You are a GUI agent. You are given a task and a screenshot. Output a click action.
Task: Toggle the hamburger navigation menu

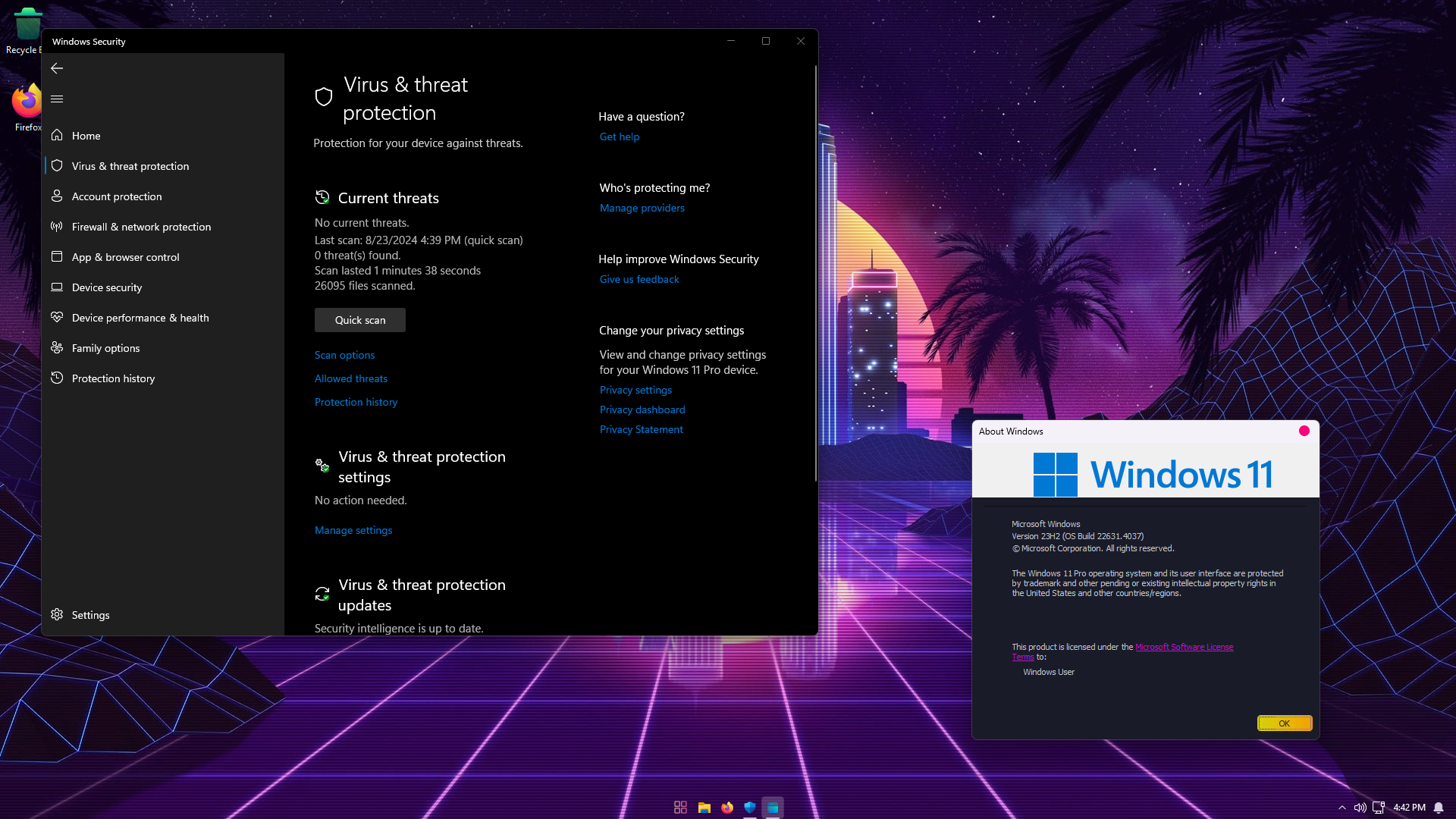point(57,99)
